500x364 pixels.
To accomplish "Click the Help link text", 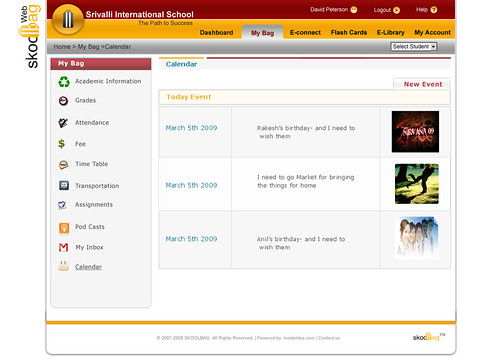I will [x=422, y=10].
